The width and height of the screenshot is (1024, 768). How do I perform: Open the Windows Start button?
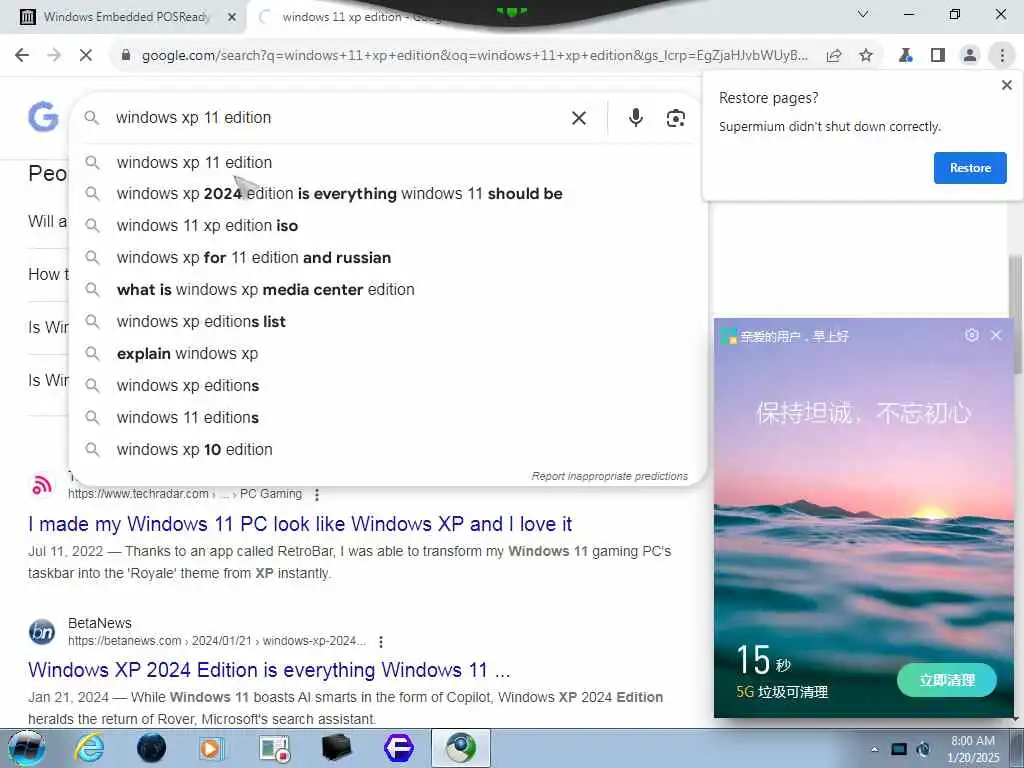coord(25,748)
